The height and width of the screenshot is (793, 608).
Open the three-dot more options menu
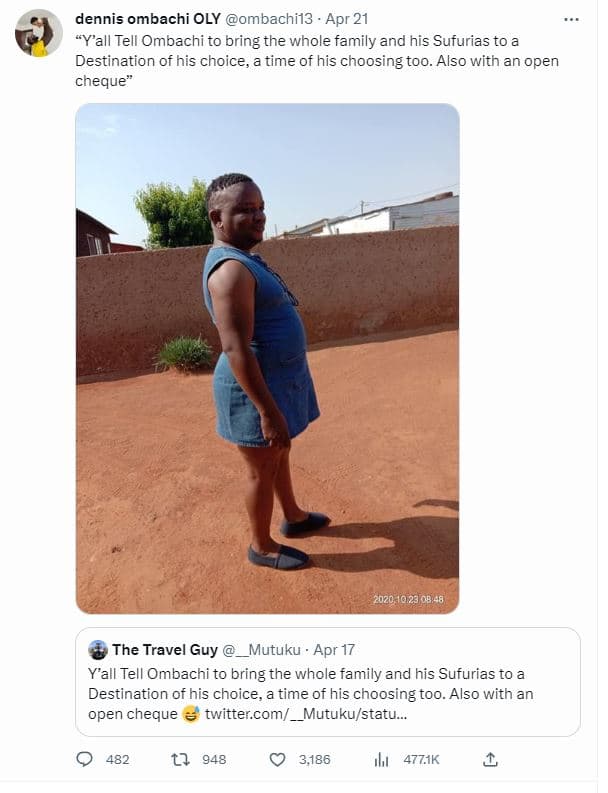click(571, 19)
